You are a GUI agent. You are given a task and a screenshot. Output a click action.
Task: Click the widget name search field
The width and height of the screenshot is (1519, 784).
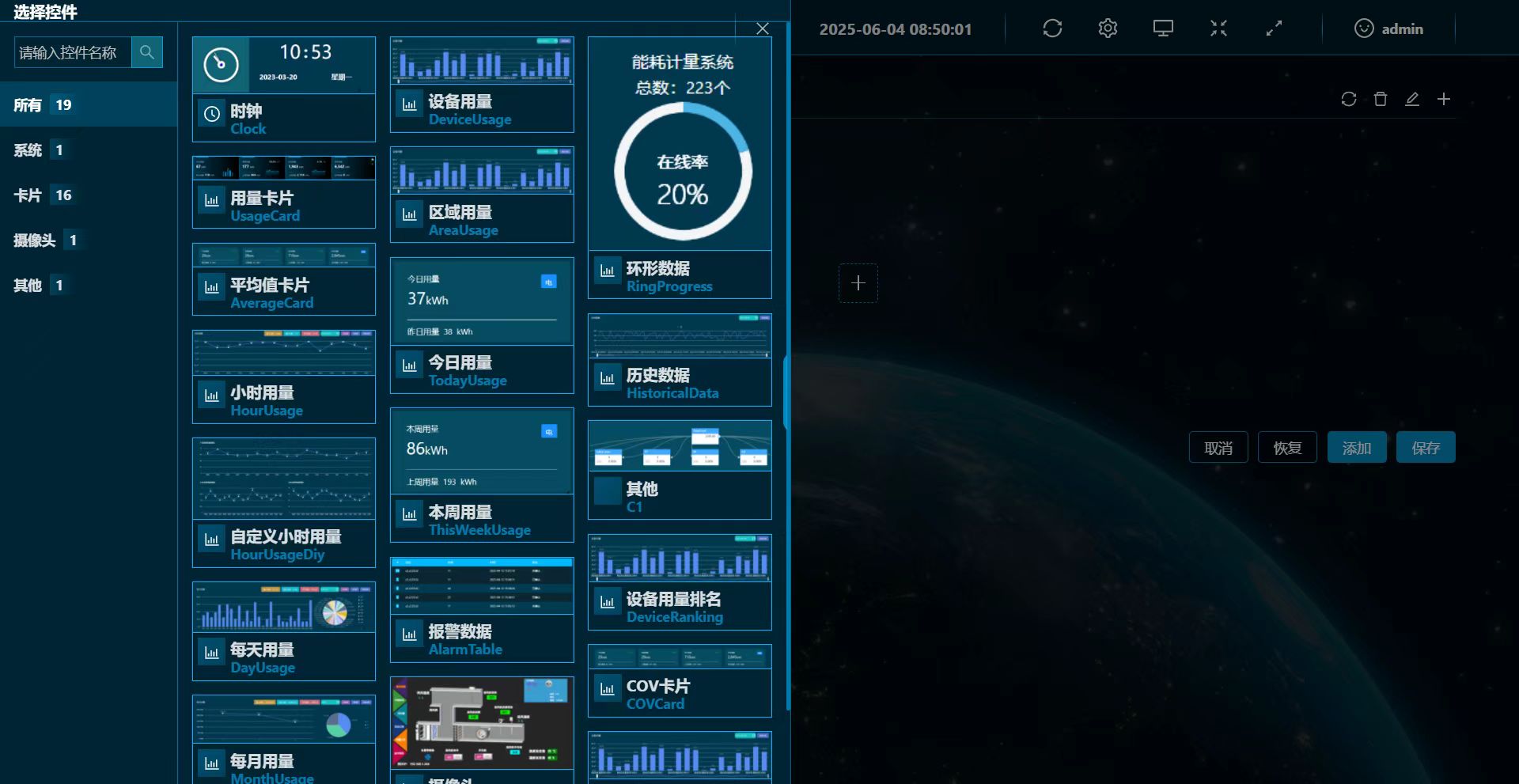click(x=72, y=52)
